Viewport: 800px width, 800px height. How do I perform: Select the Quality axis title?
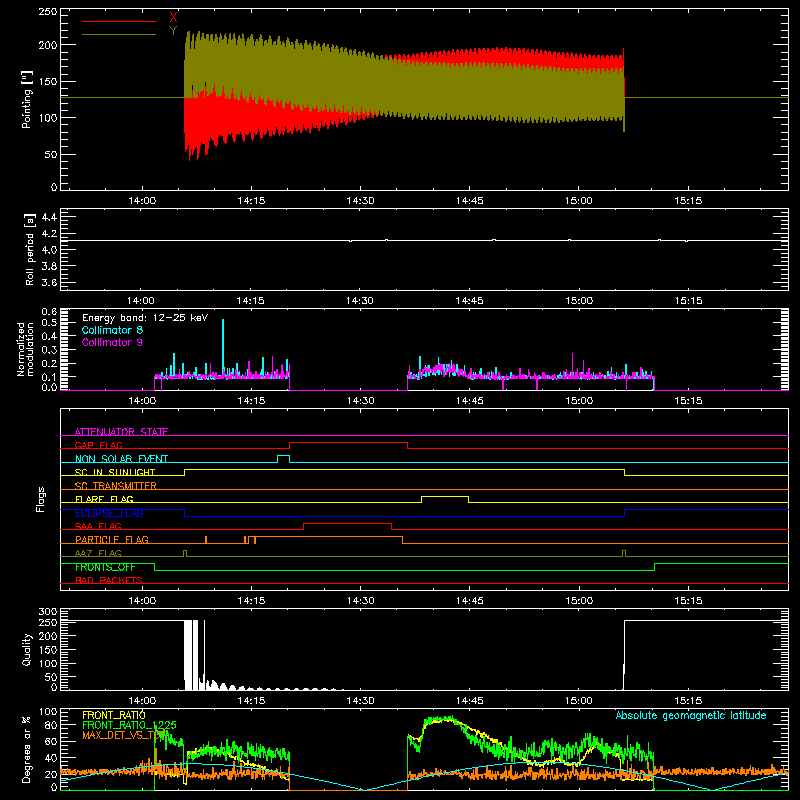coord(27,649)
